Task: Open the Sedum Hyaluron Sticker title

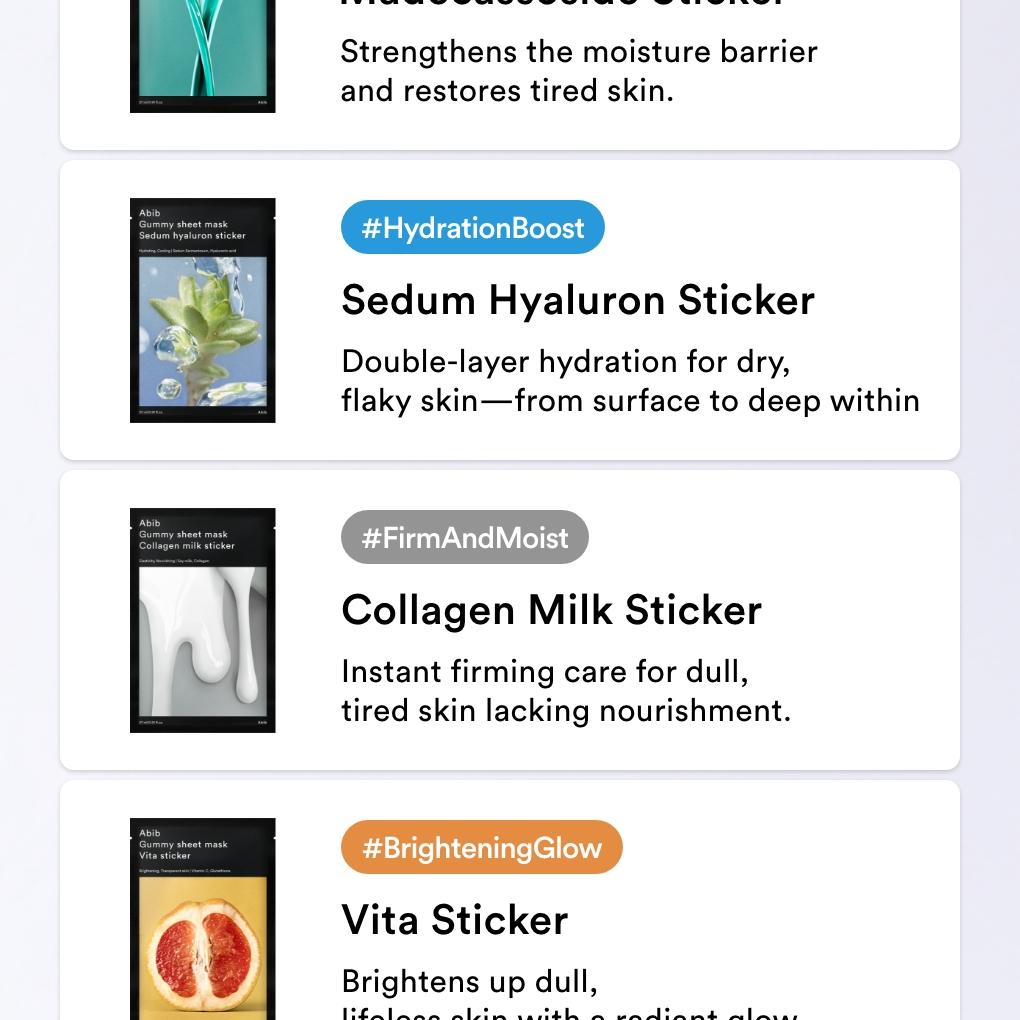Action: [577, 300]
